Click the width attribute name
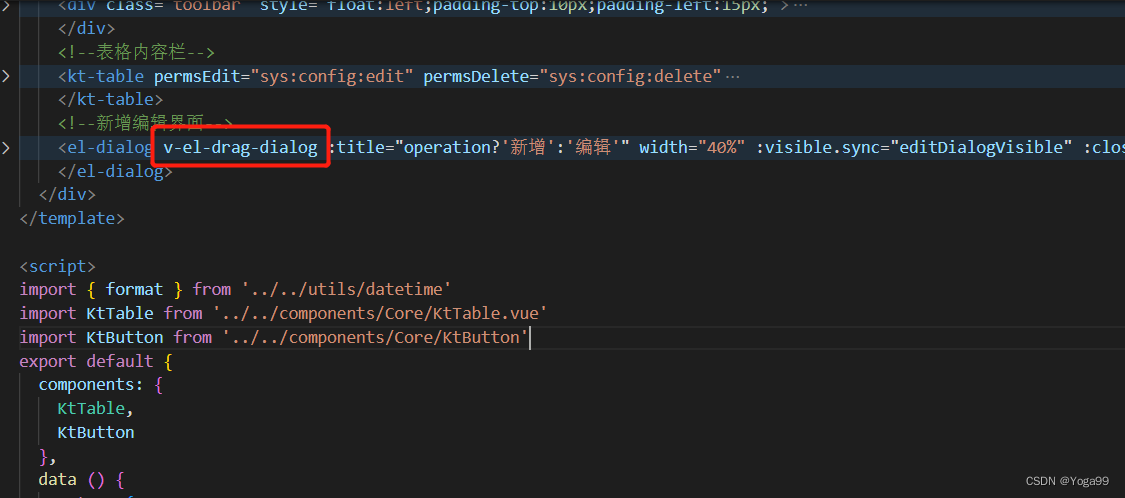The width and height of the screenshot is (1125, 498). pyautogui.click(x=663, y=148)
